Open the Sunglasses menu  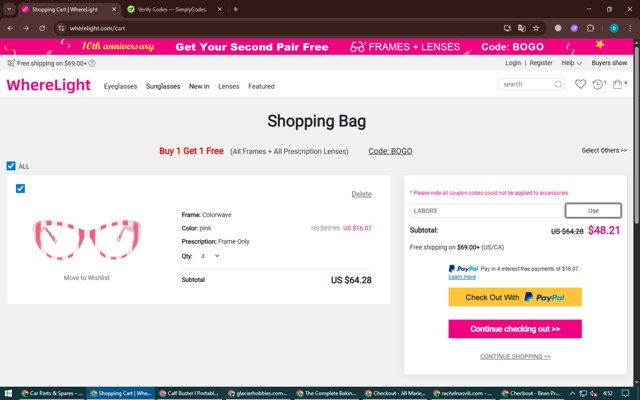tap(163, 86)
